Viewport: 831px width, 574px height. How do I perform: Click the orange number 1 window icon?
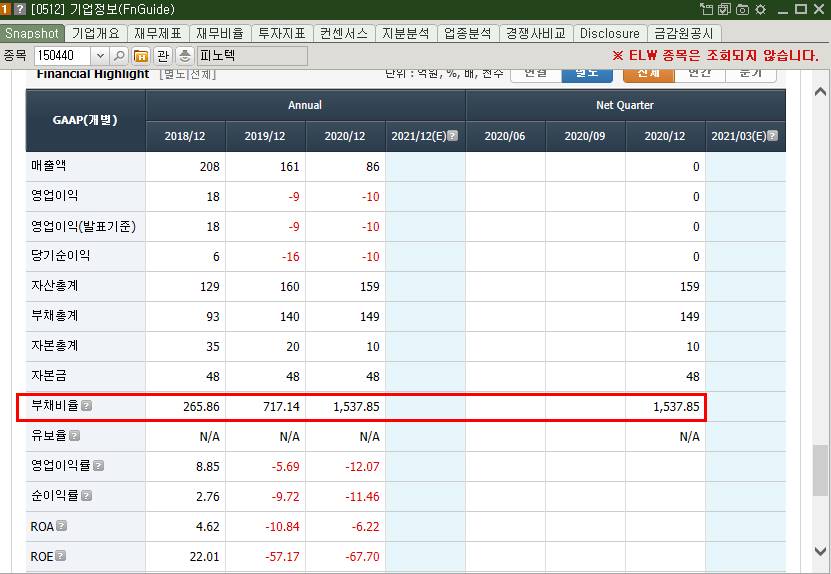[x=5, y=9]
